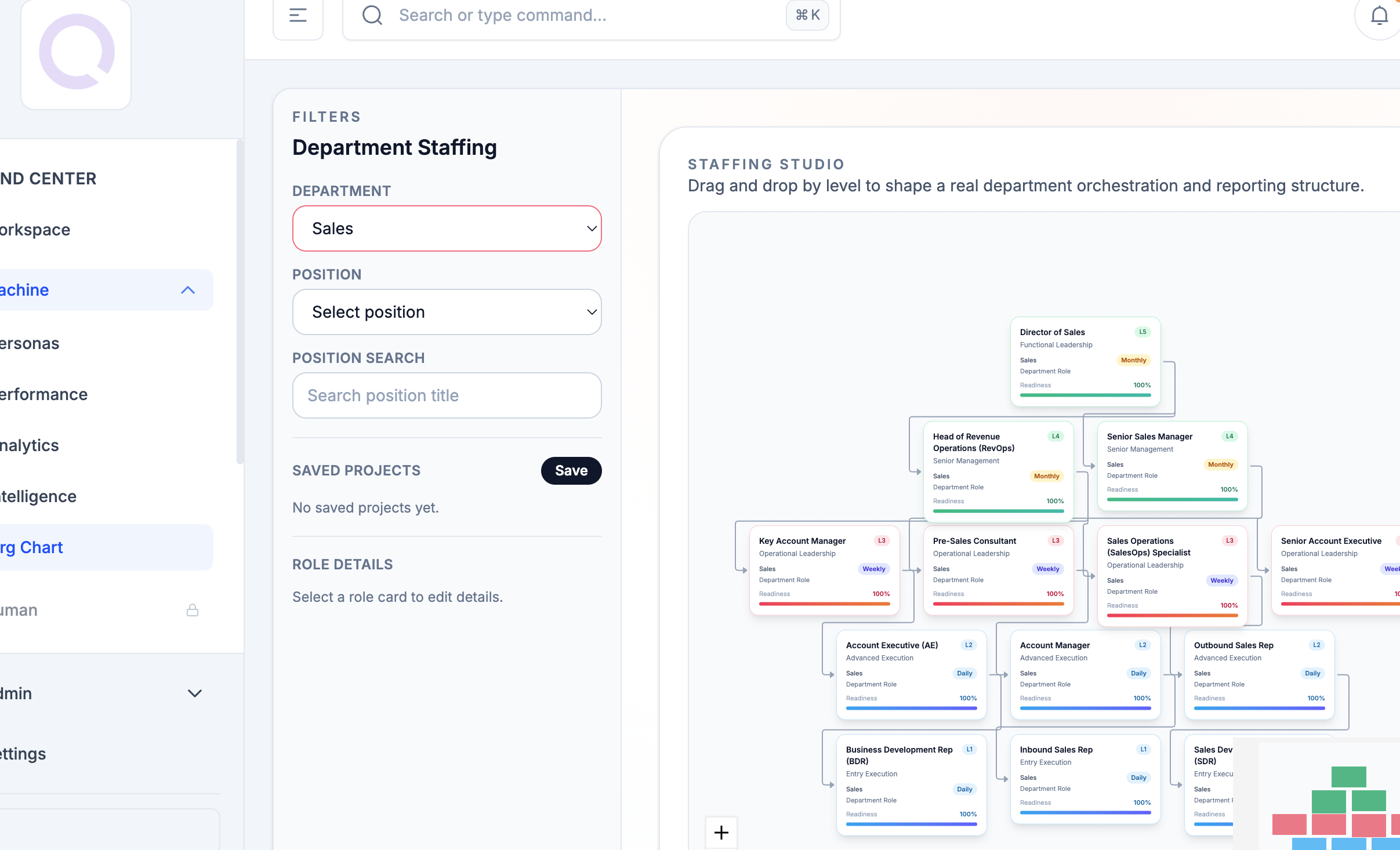Click the lock icon on the Human menu item
Viewport: 1400px width, 850px height.
tap(193, 610)
